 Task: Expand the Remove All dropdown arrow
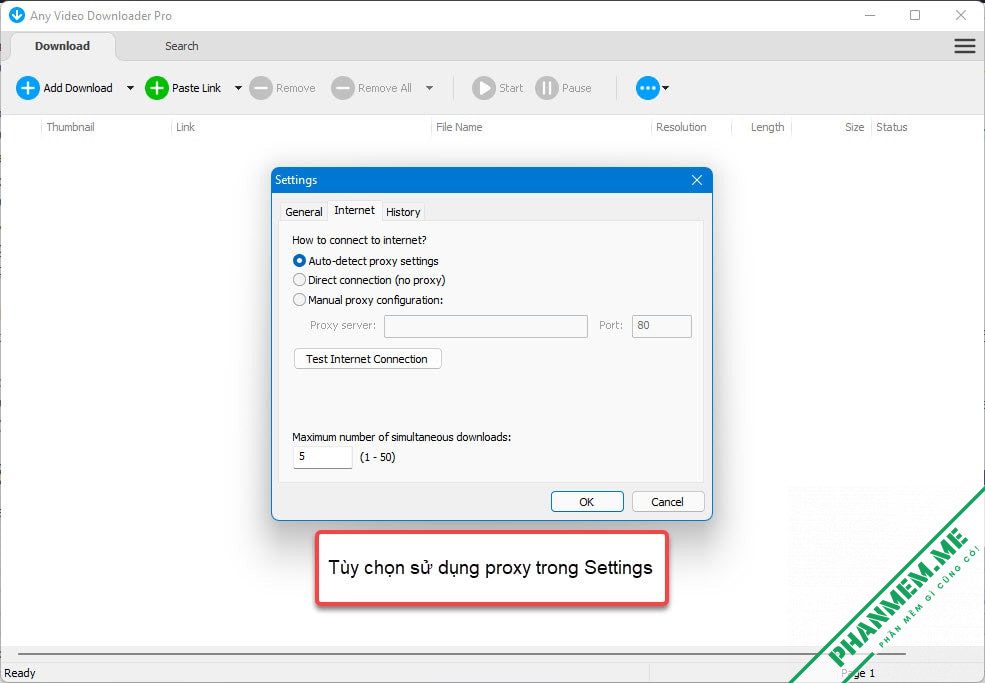tap(429, 88)
